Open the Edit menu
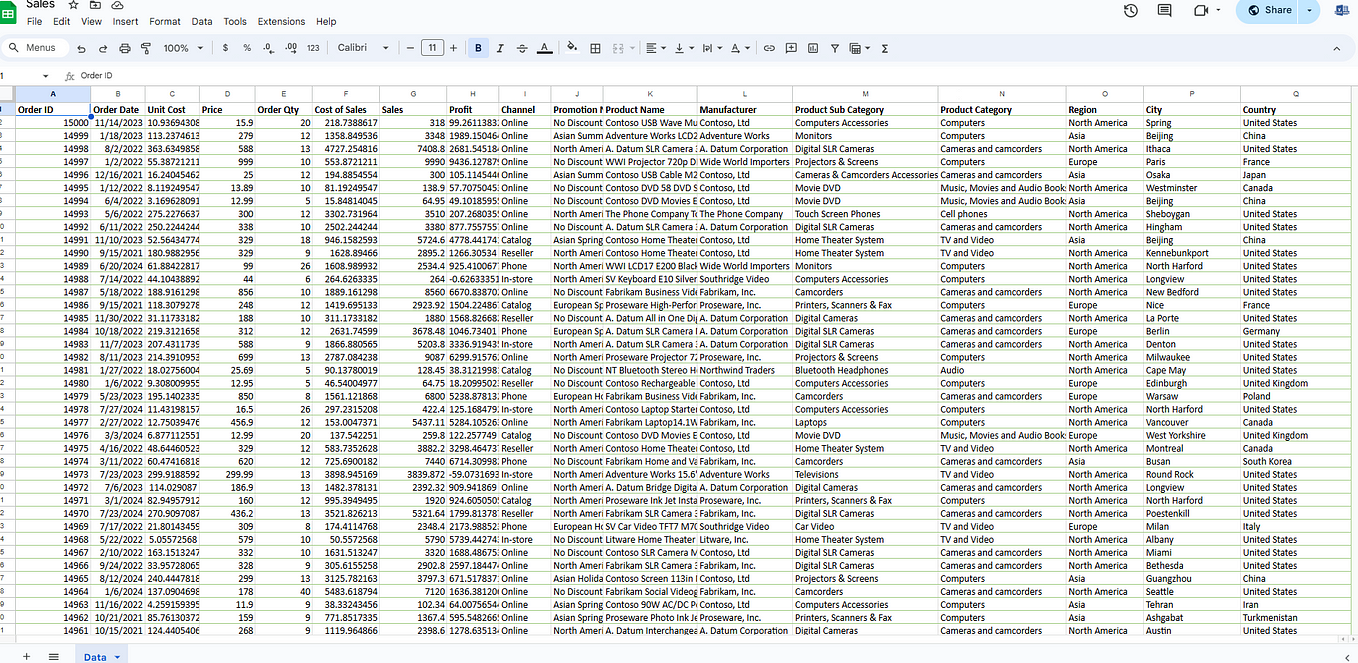The height and width of the screenshot is (663, 1358). [x=62, y=21]
